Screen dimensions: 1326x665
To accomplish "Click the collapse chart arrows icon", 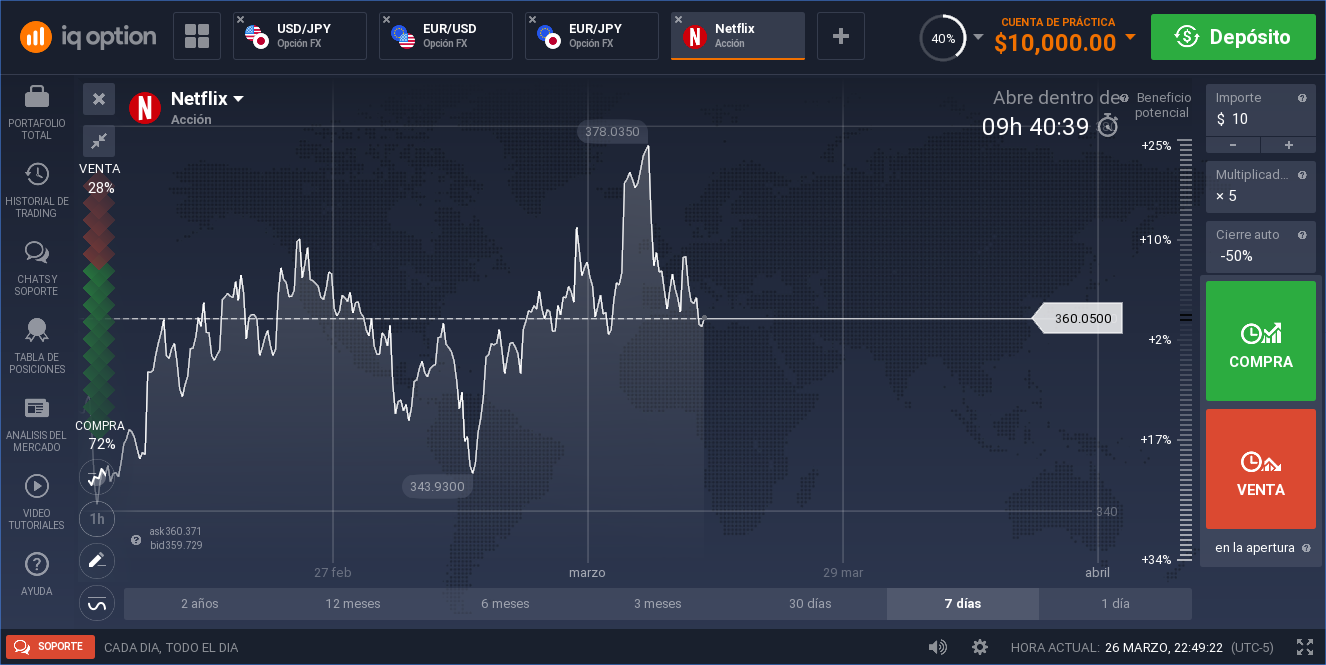I will (99, 141).
